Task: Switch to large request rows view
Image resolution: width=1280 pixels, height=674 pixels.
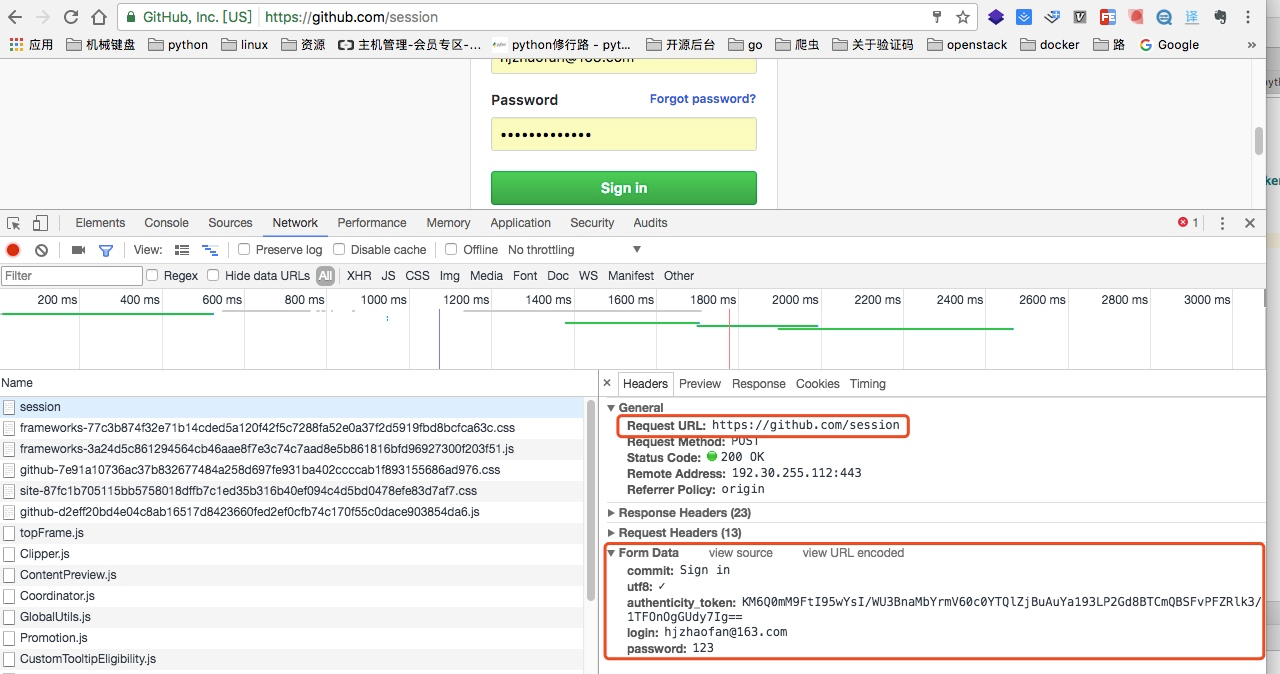Action: click(182, 250)
